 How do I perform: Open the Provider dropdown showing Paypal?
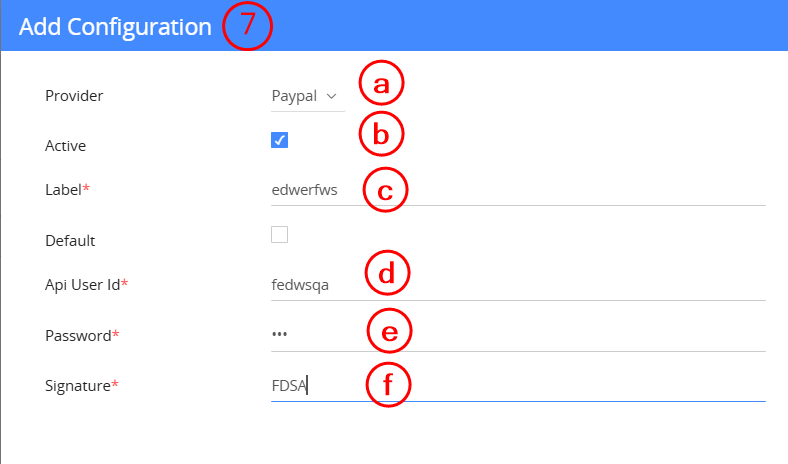click(x=304, y=97)
